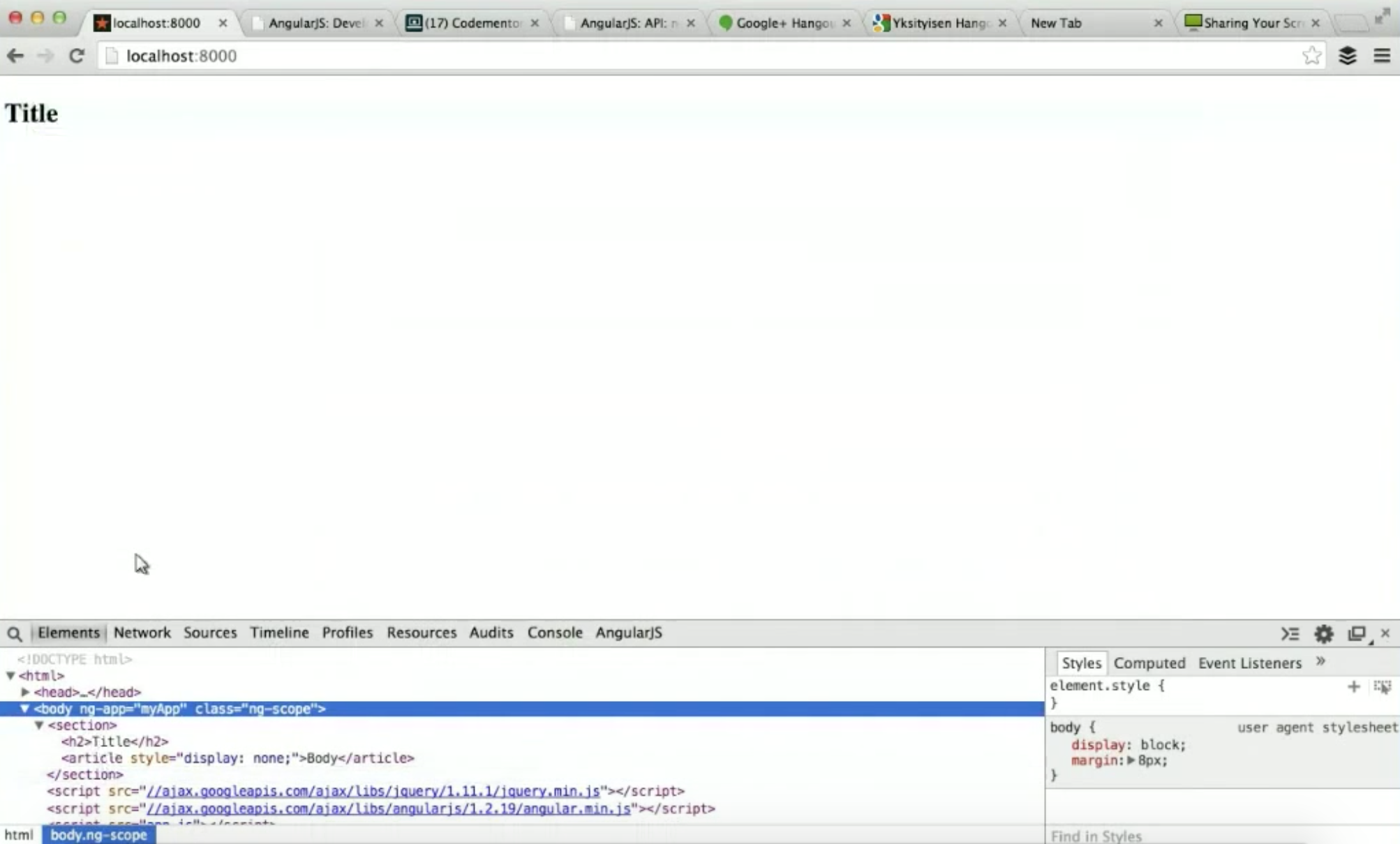Click DevTools inspect element magnifier icon
Image resolution: width=1400 pixels, height=844 pixels.
[x=14, y=633]
